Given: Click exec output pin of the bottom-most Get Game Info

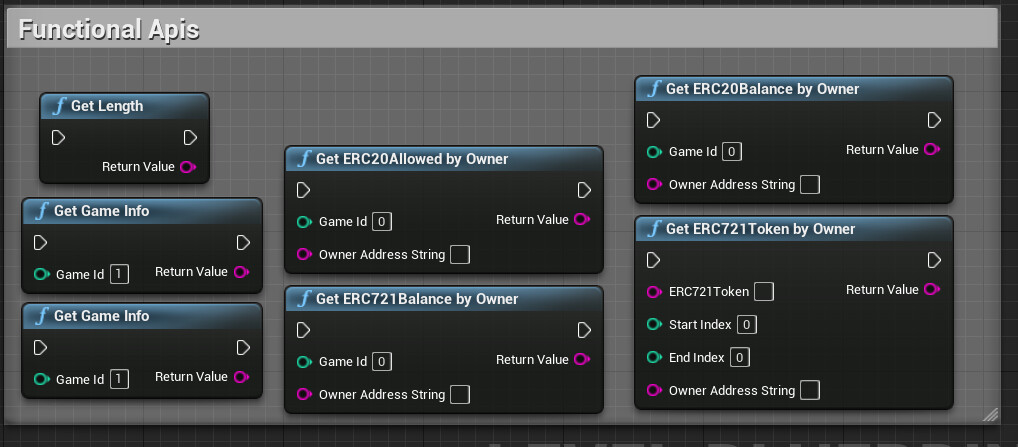Looking at the screenshot, I should (243, 348).
